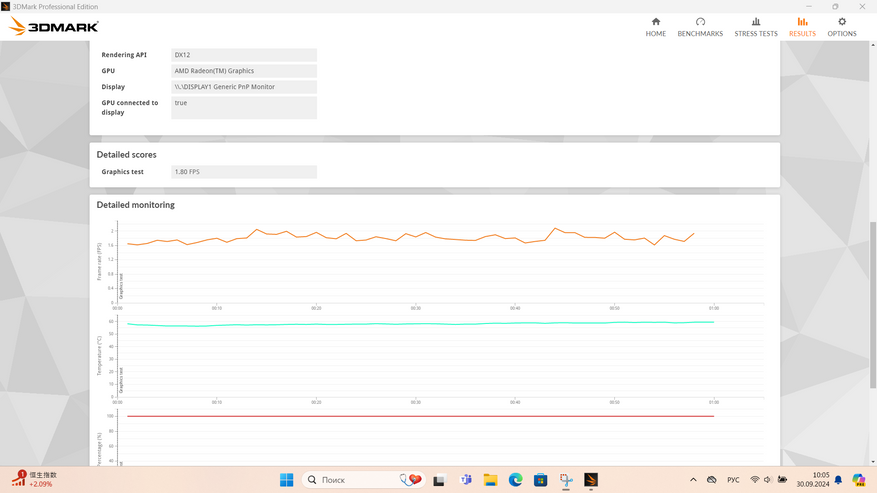Click the scrollbar down arrow

coord(873,462)
